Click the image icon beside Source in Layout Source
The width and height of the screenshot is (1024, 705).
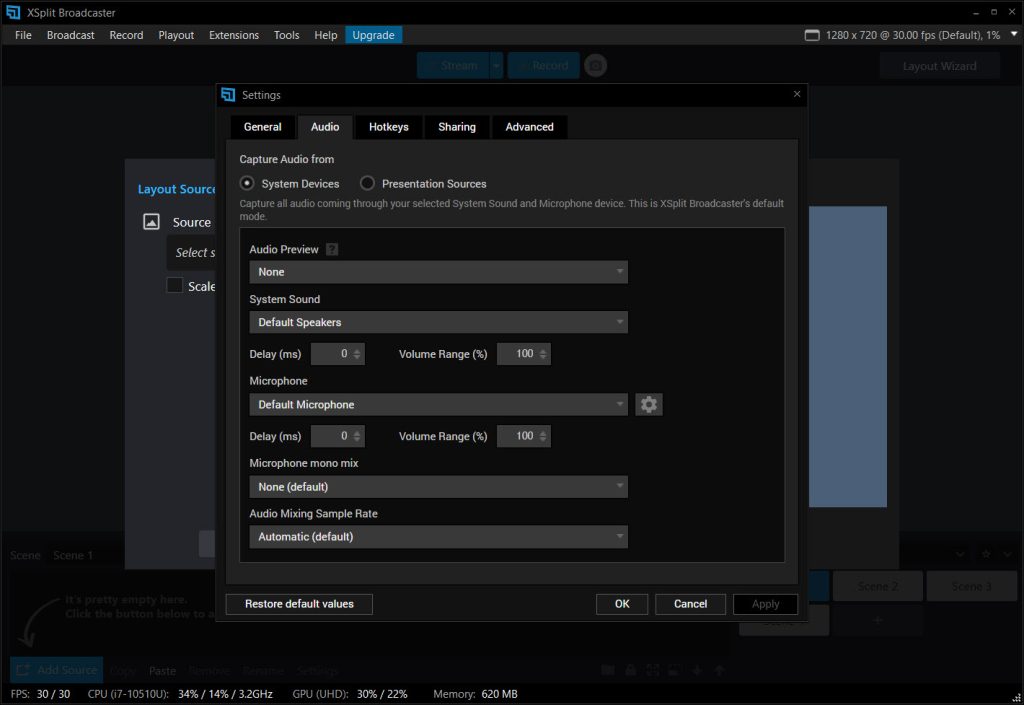152,222
